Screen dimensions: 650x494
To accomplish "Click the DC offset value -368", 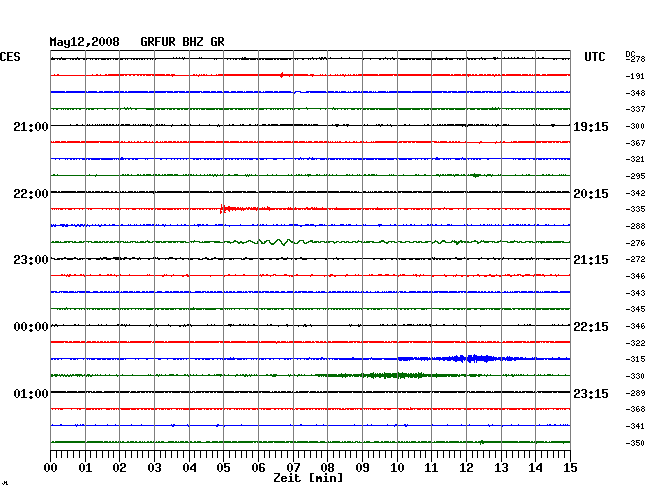I will [635, 409].
